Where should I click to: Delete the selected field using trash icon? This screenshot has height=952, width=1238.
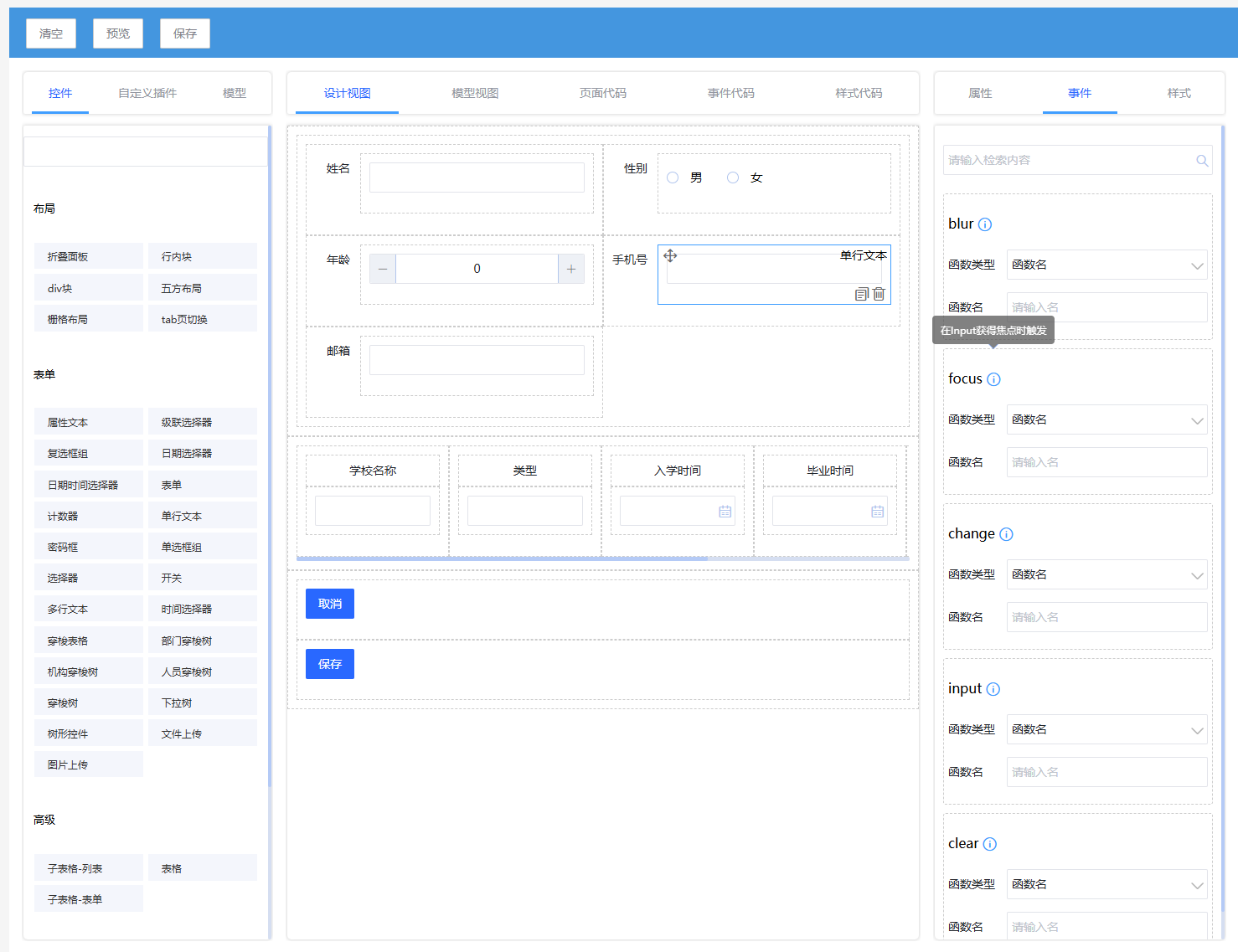(879, 294)
